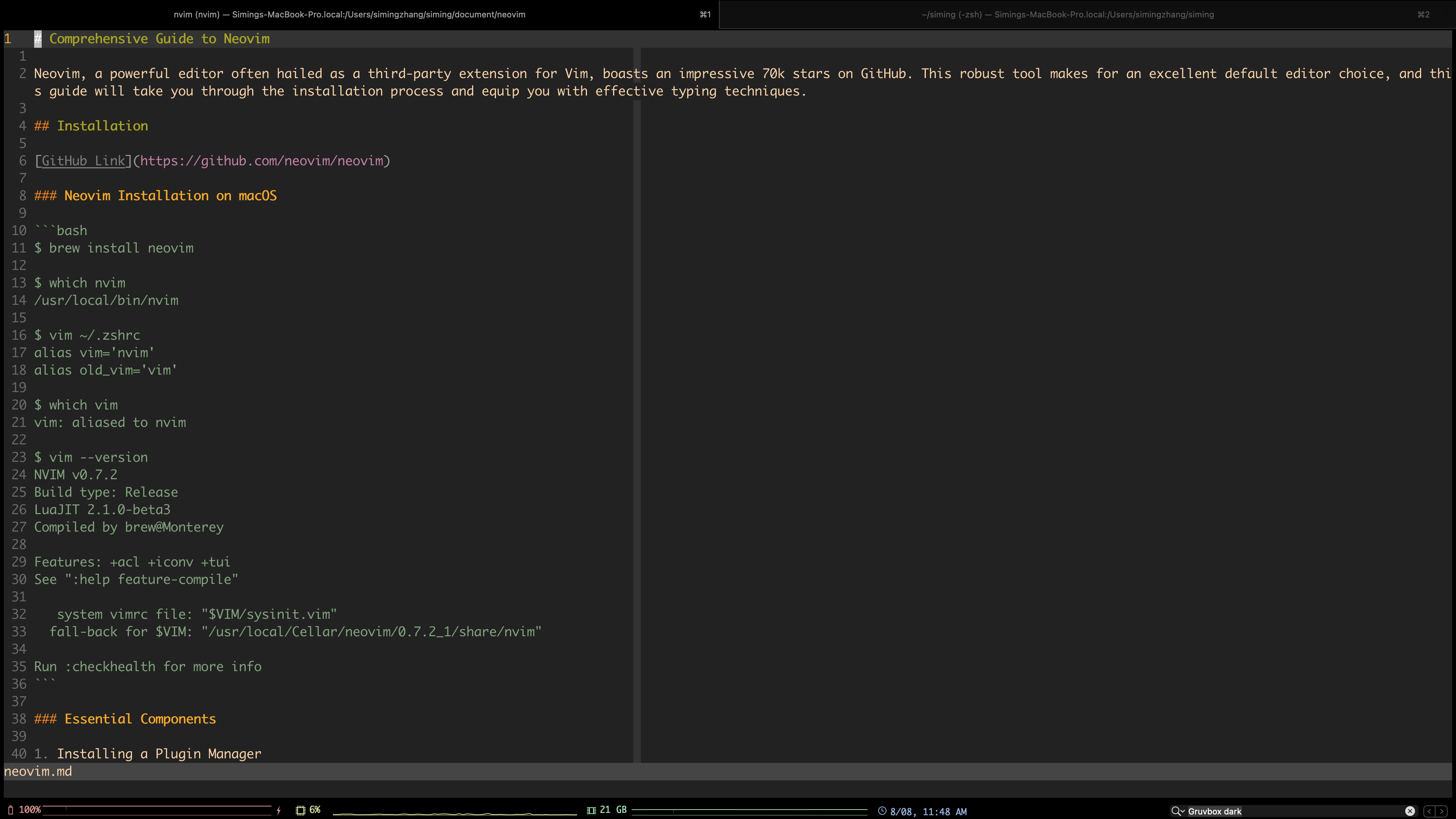Click the 8/08, 11:48 AM clock text
The image size is (1456, 819).
point(928,812)
